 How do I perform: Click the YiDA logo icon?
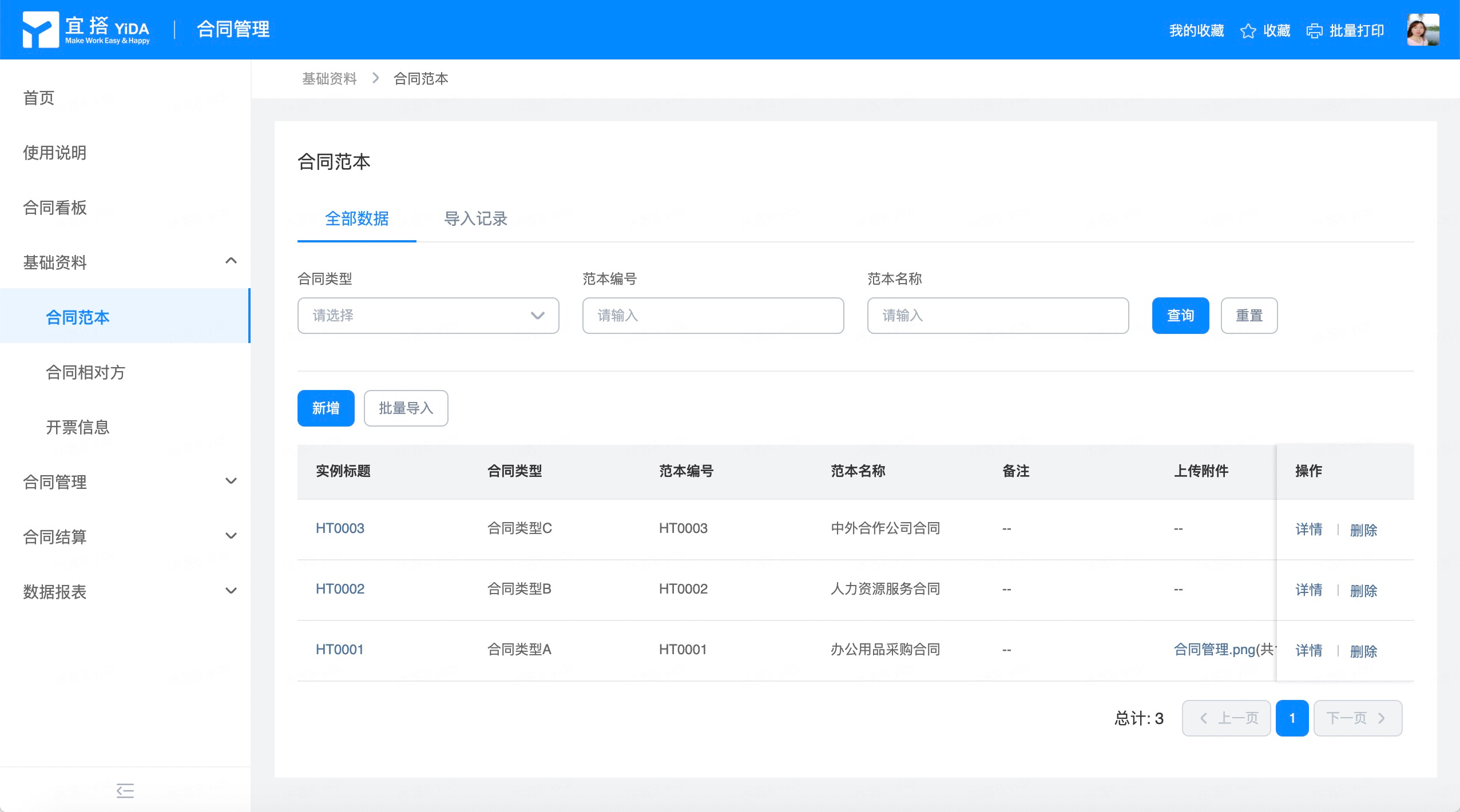pos(40,29)
